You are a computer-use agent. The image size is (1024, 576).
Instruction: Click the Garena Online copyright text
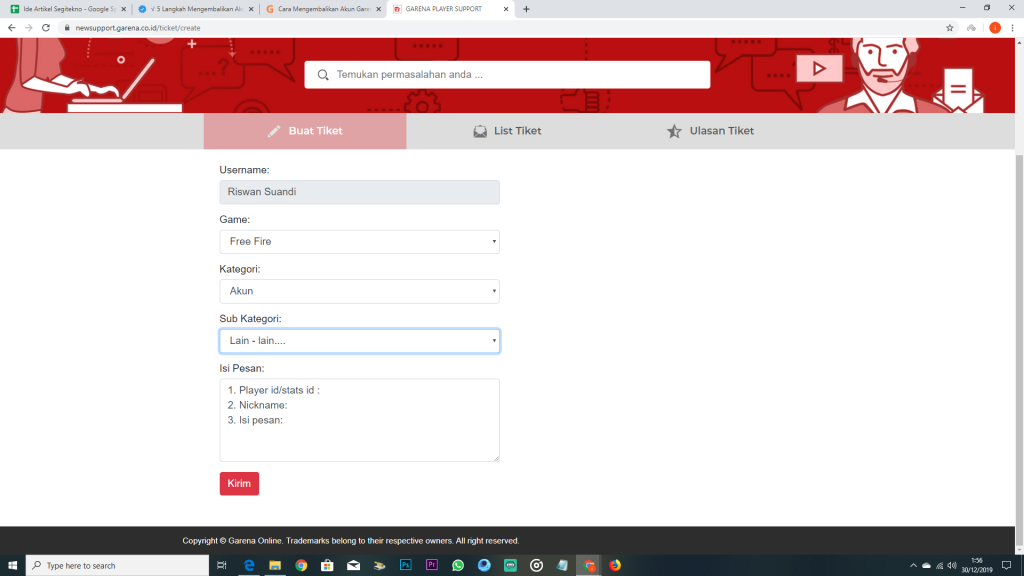click(x=351, y=541)
